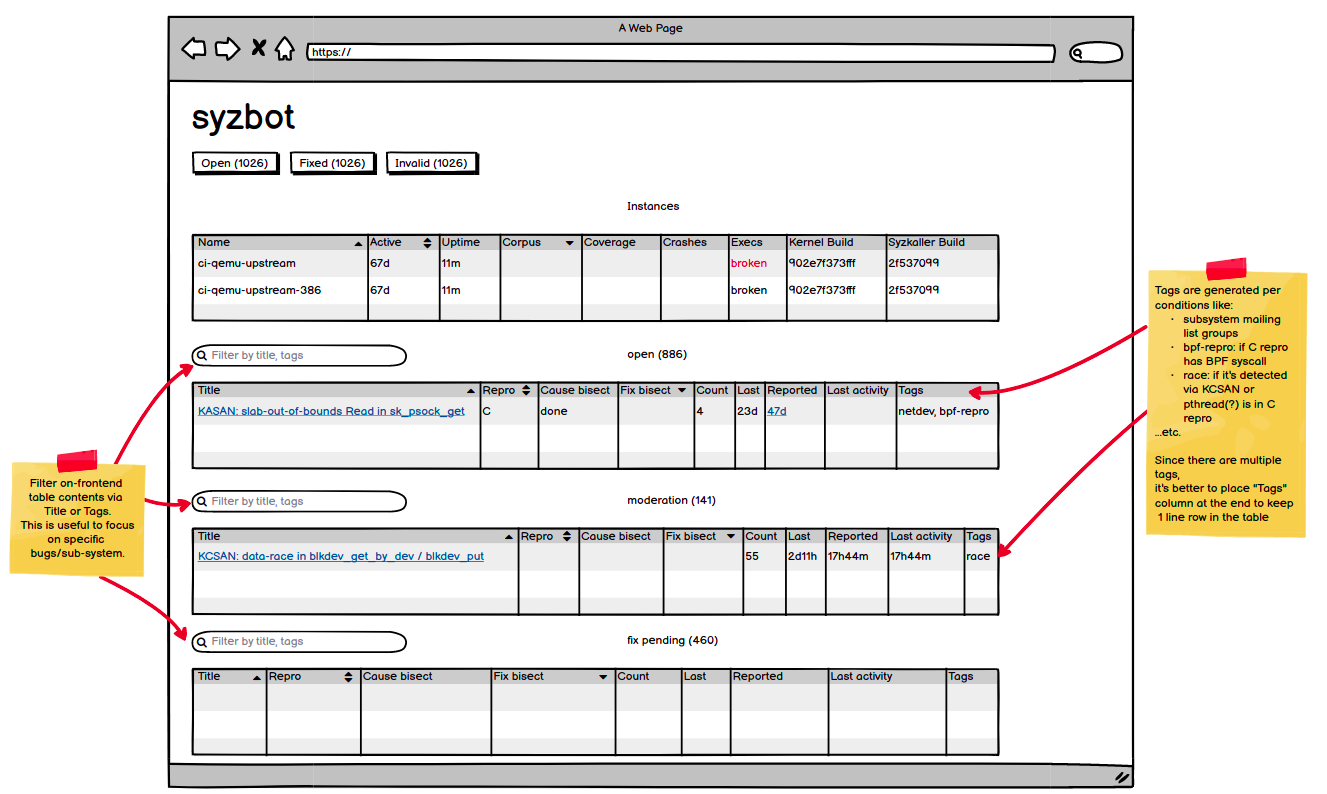Focus the filter field above moderation table
The width and height of the screenshot is (1327, 794).
click(300, 501)
